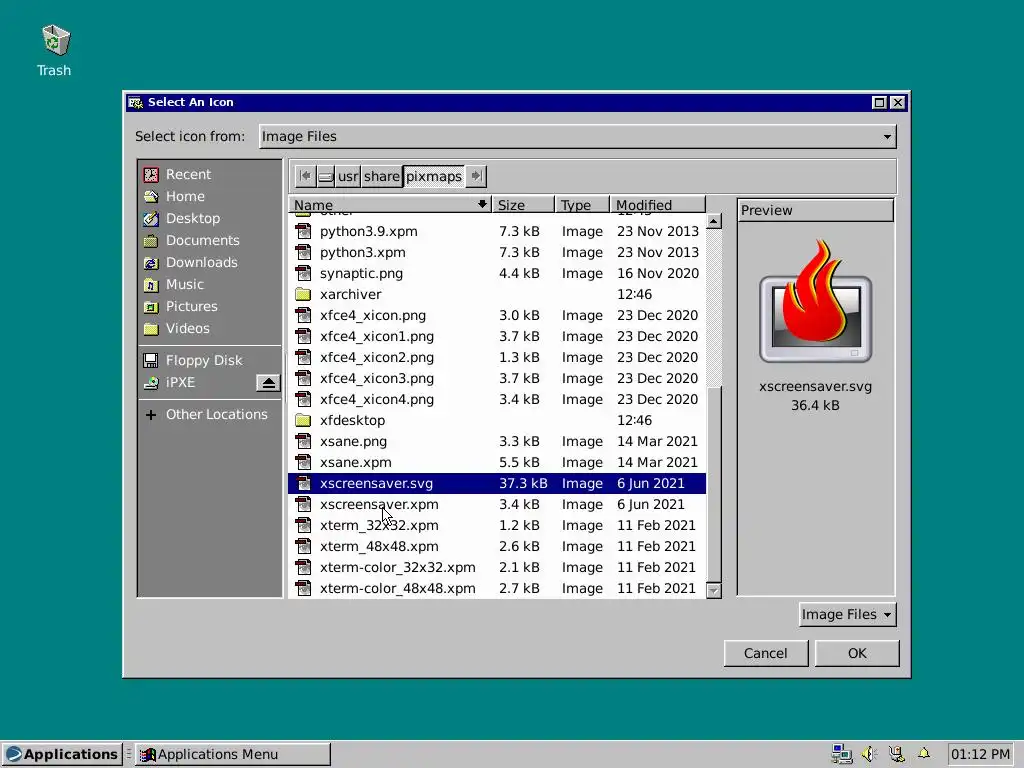Open the Image Files filter dropdown
Viewport: 1024px width, 768px height.
tap(847, 615)
